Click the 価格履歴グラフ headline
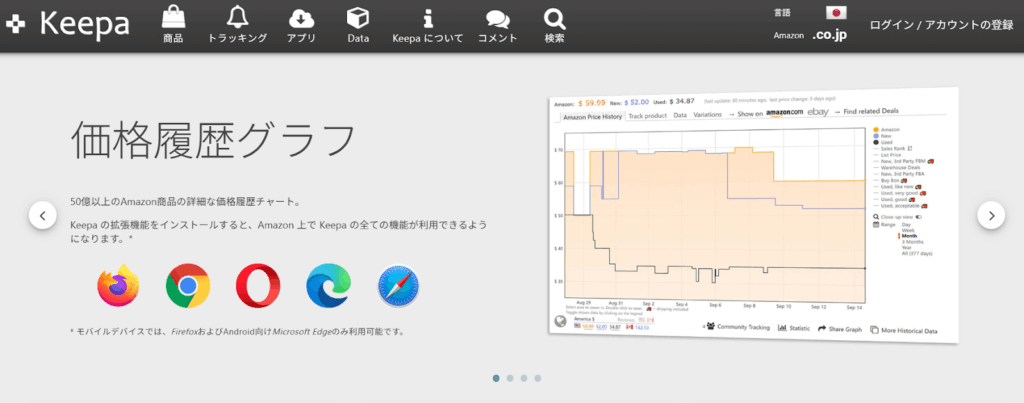Screen dimensions: 1024x403 (213, 140)
